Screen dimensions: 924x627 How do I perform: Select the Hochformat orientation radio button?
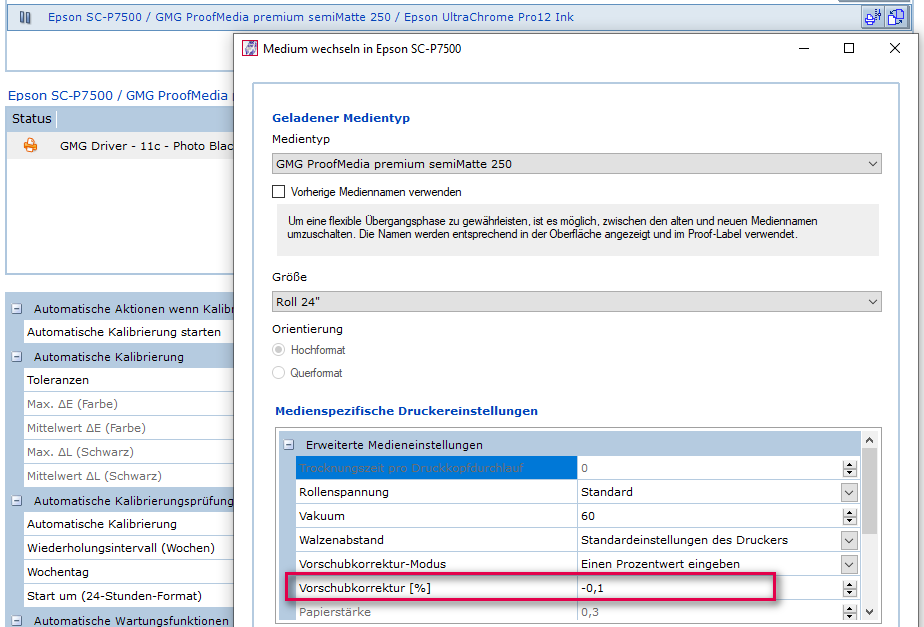click(x=279, y=349)
